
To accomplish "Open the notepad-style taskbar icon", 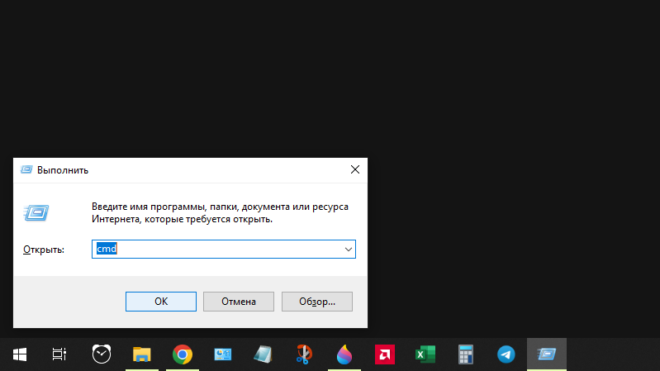I will point(263,354).
